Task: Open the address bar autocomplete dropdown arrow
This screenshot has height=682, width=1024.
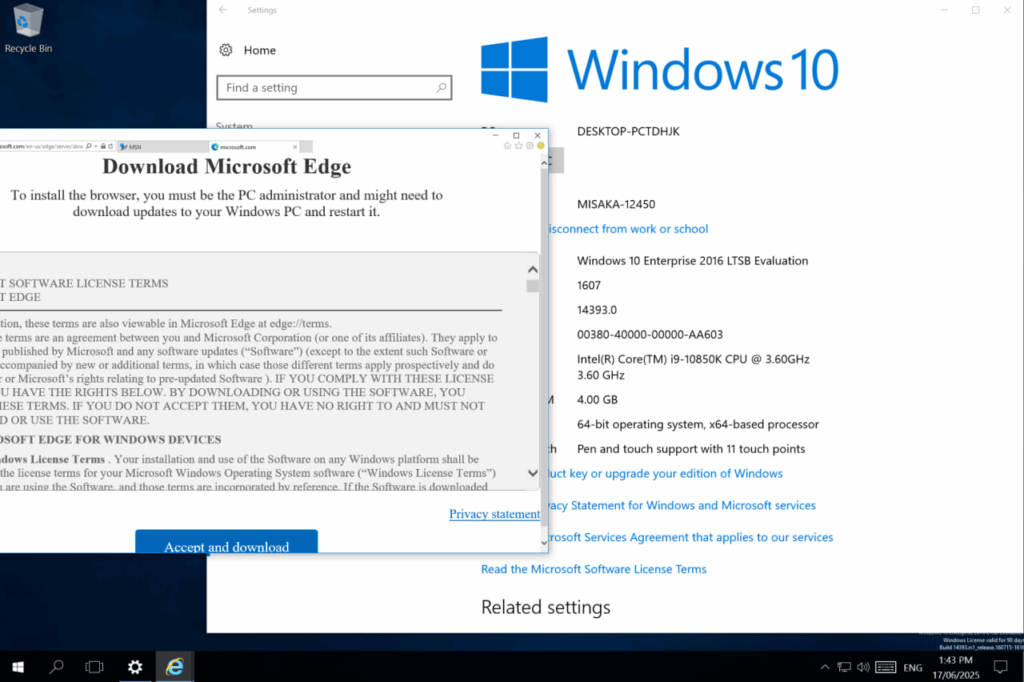Action: pos(96,146)
